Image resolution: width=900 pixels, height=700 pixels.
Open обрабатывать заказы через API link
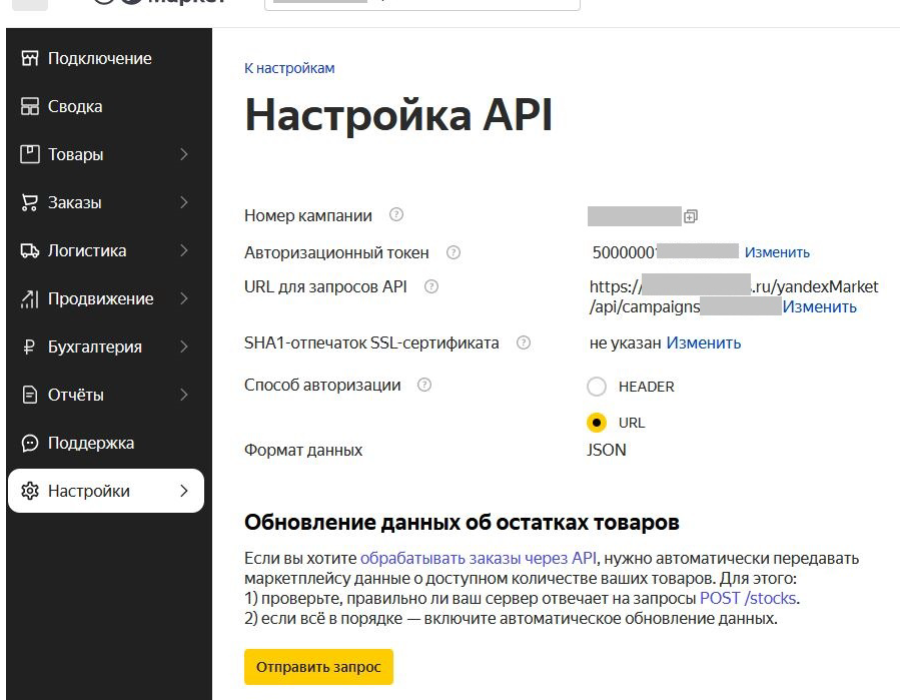click(478, 558)
